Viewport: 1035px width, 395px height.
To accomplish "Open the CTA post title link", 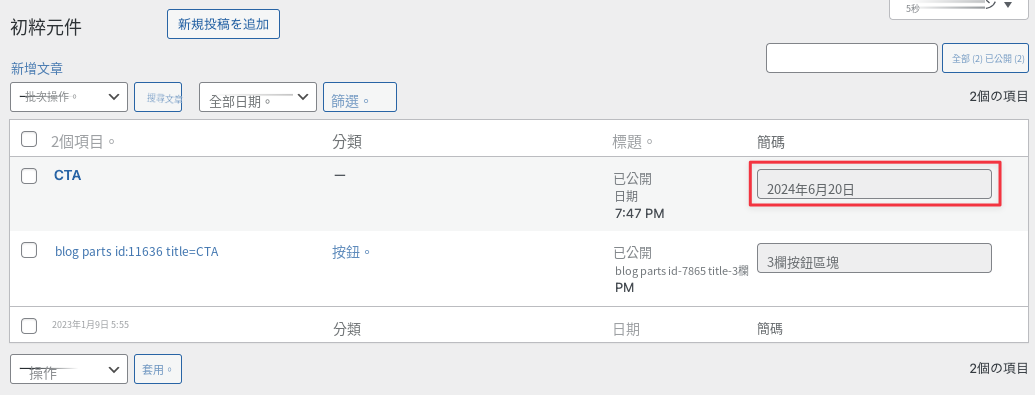I will [x=67, y=176].
